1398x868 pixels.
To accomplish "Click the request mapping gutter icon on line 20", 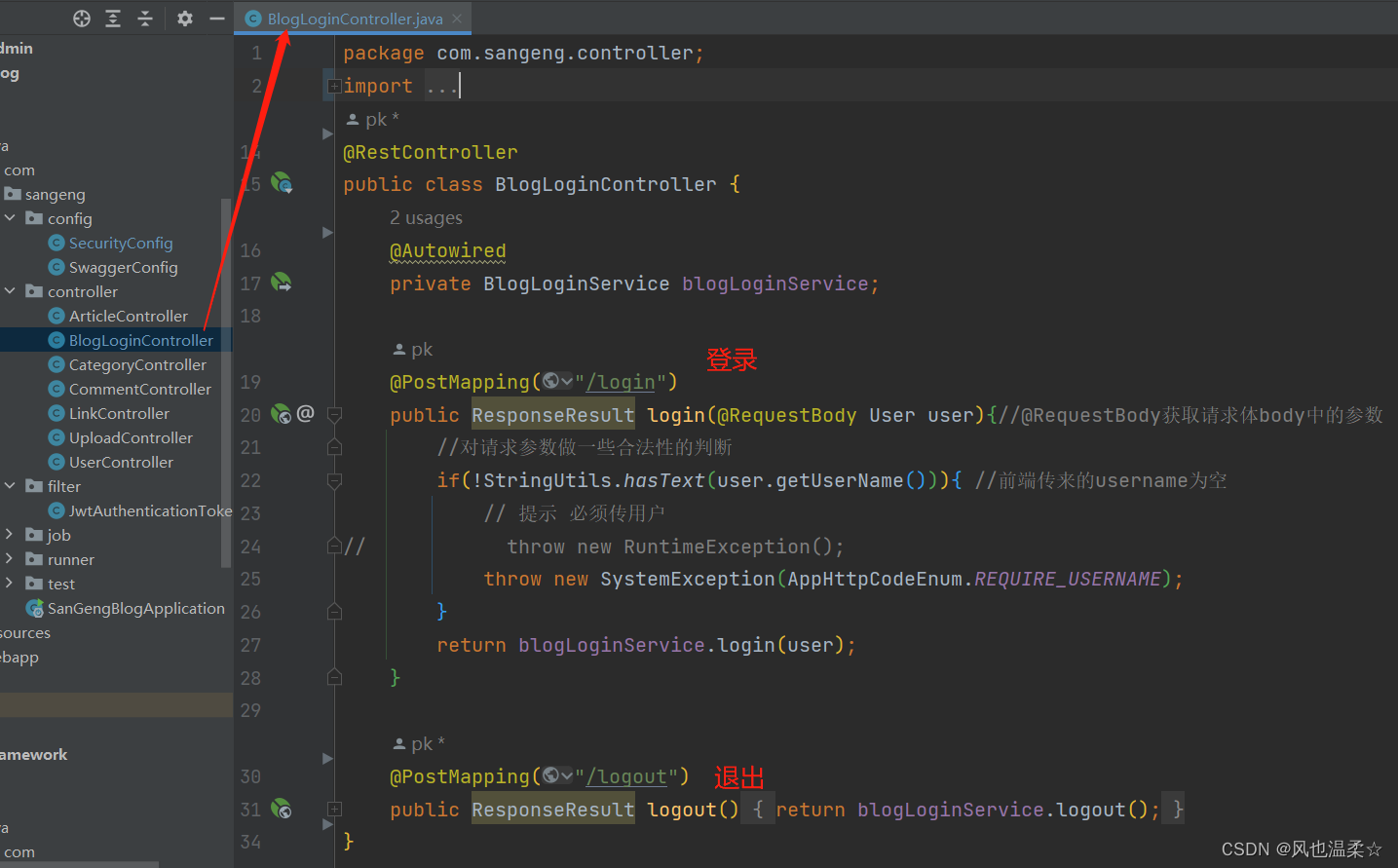I will coord(282,414).
